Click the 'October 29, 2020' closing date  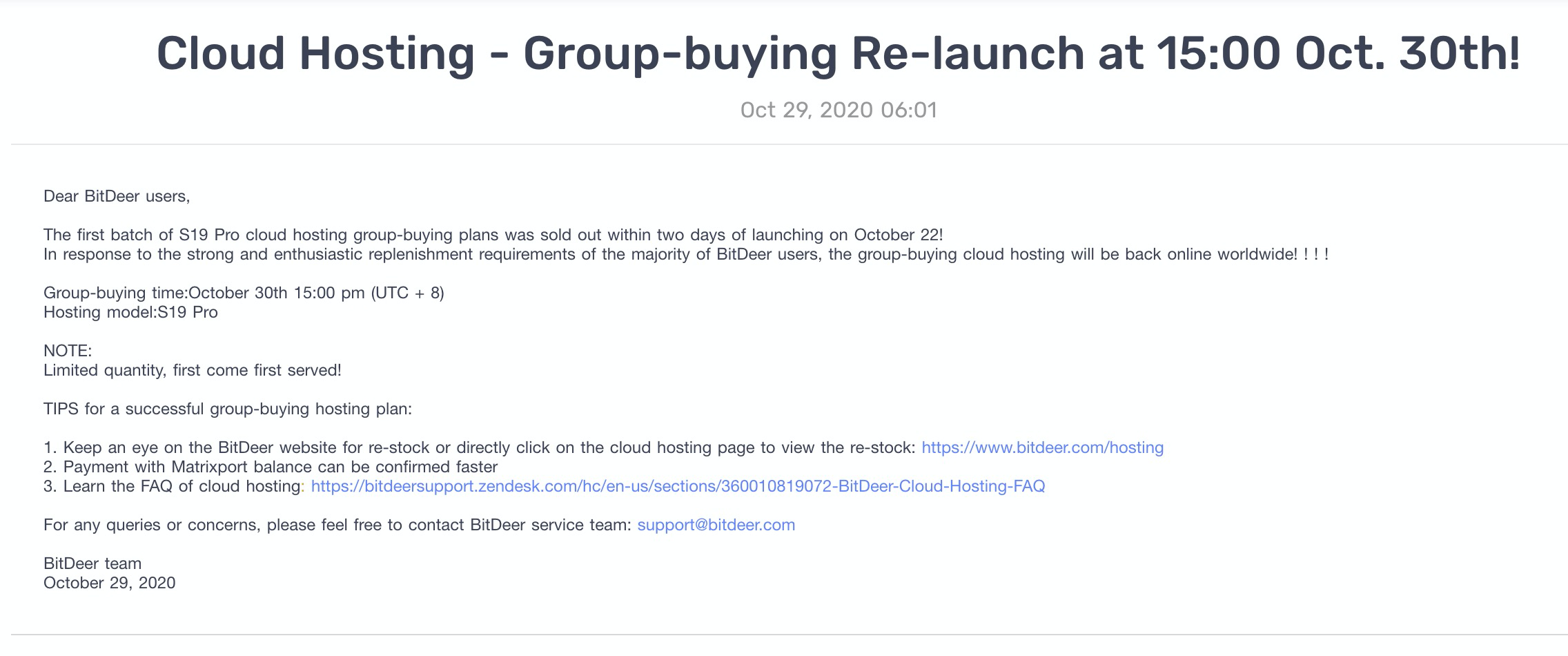click(x=109, y=583)
